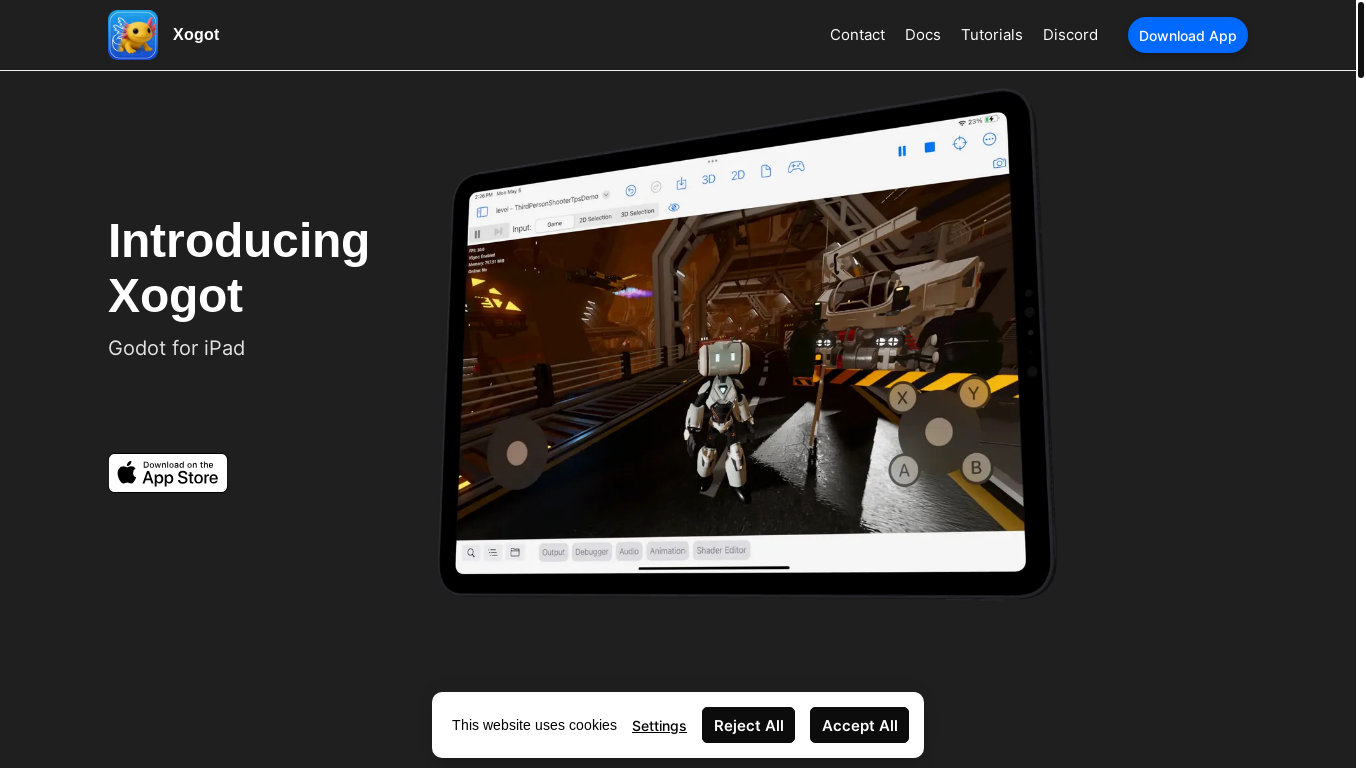The width and height of the screenshot is (1366, 768).
Task: Click the sidebar toggle icon in iPad screenshot
Action: pyautogui.click(x=482, y=212)
